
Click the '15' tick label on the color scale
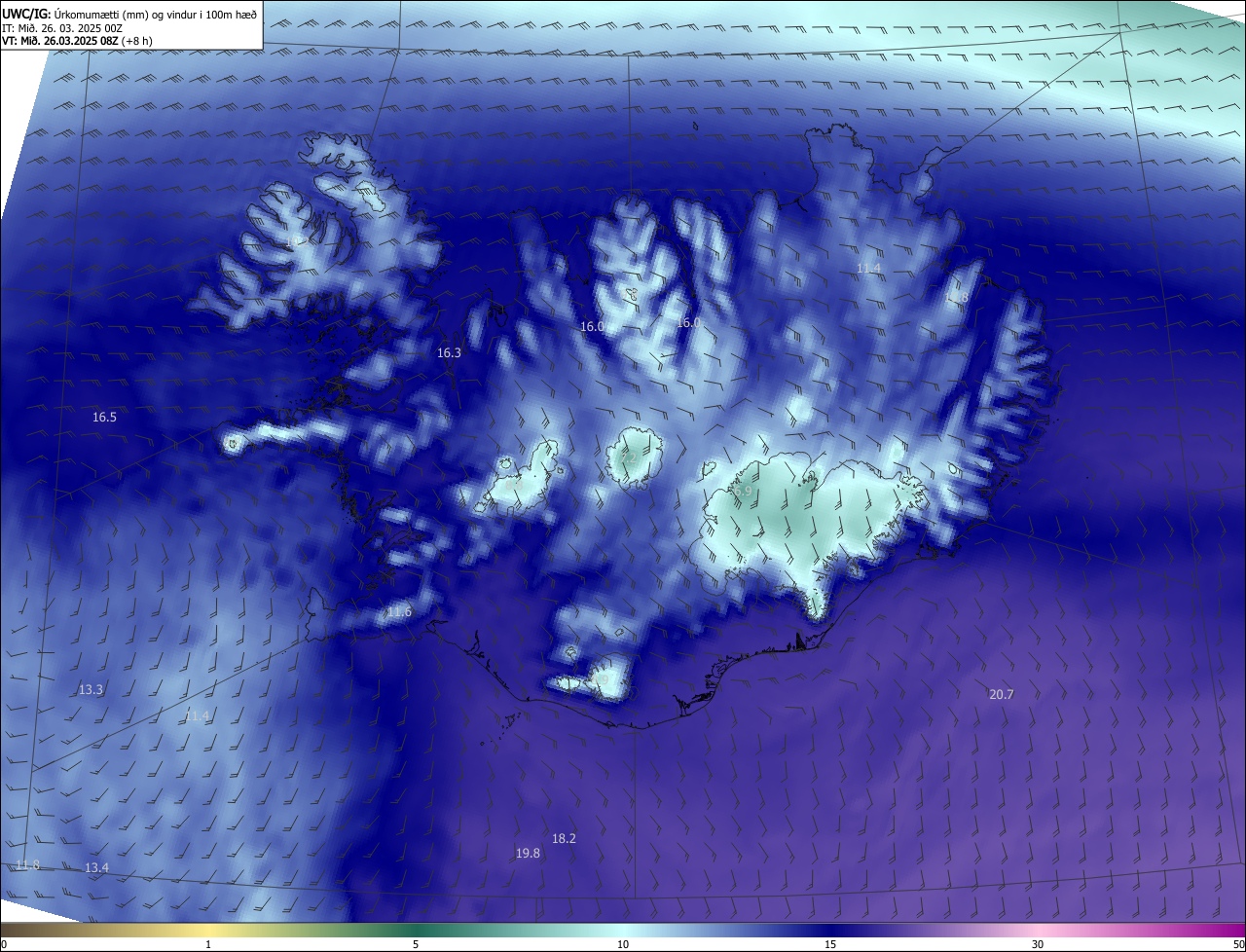point(830,945)
